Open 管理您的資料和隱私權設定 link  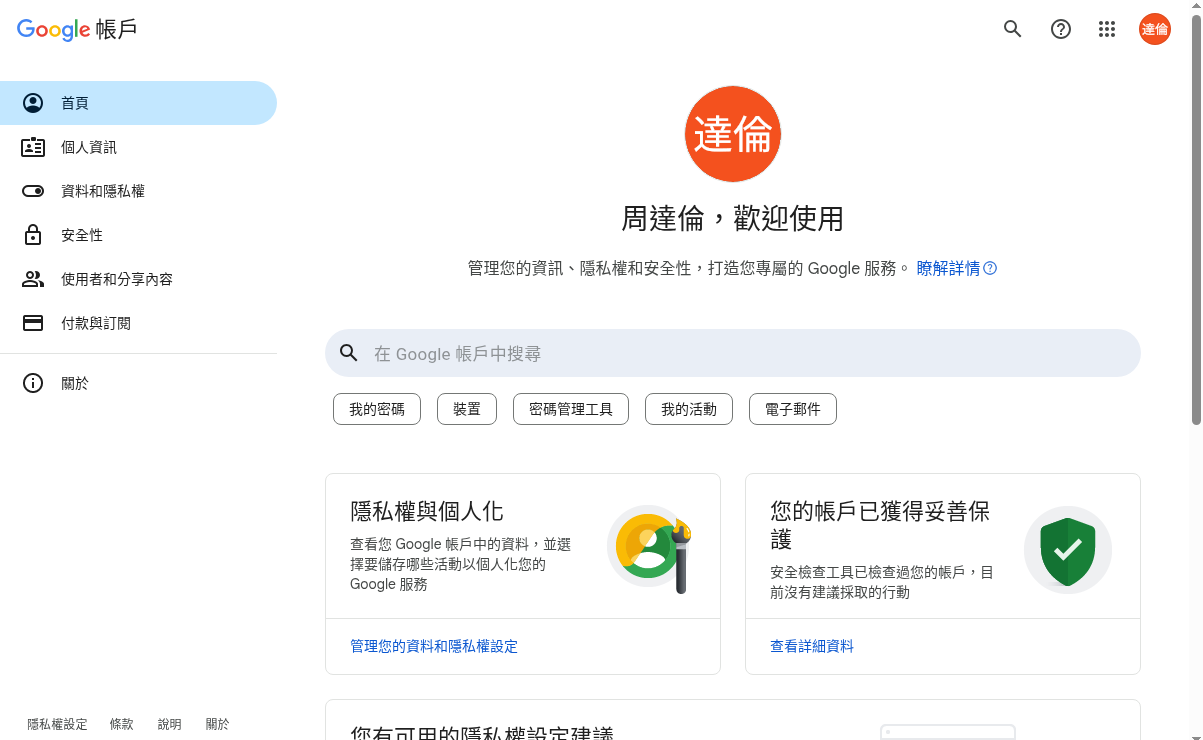click(x=434, y=646)
